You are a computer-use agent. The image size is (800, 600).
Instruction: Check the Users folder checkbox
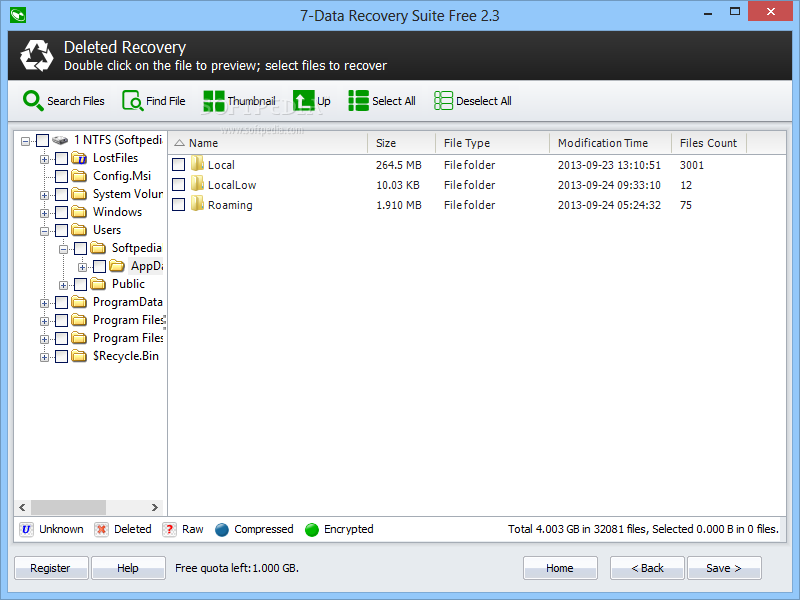(61, 230)
